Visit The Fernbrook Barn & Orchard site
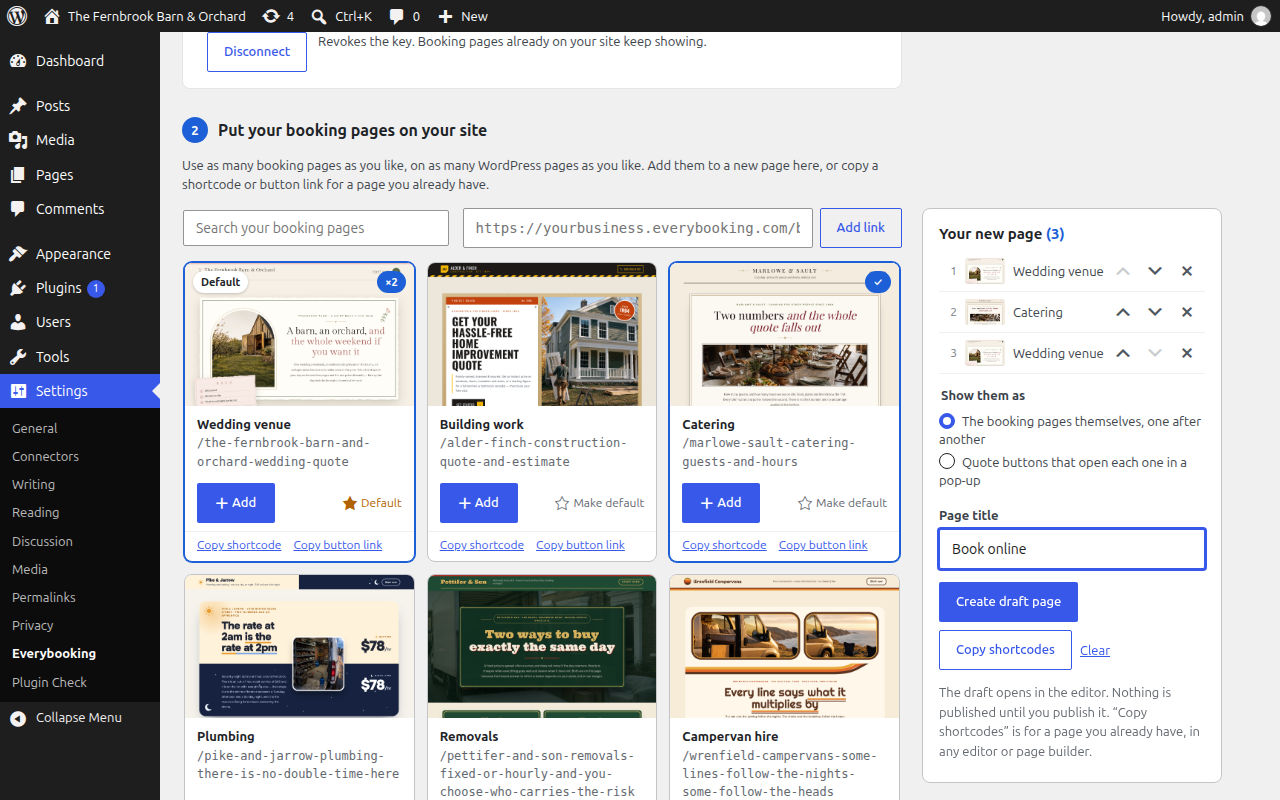Screen dimensions: 1280x800 tap(145, 16)
